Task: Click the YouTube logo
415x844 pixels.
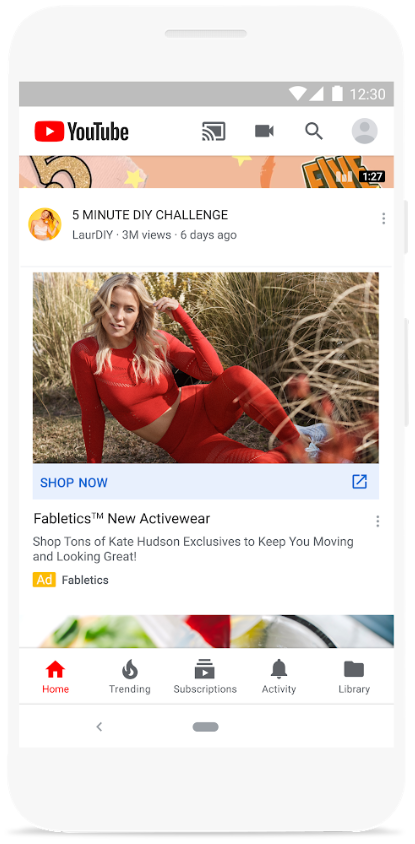Action: point(81,131)
